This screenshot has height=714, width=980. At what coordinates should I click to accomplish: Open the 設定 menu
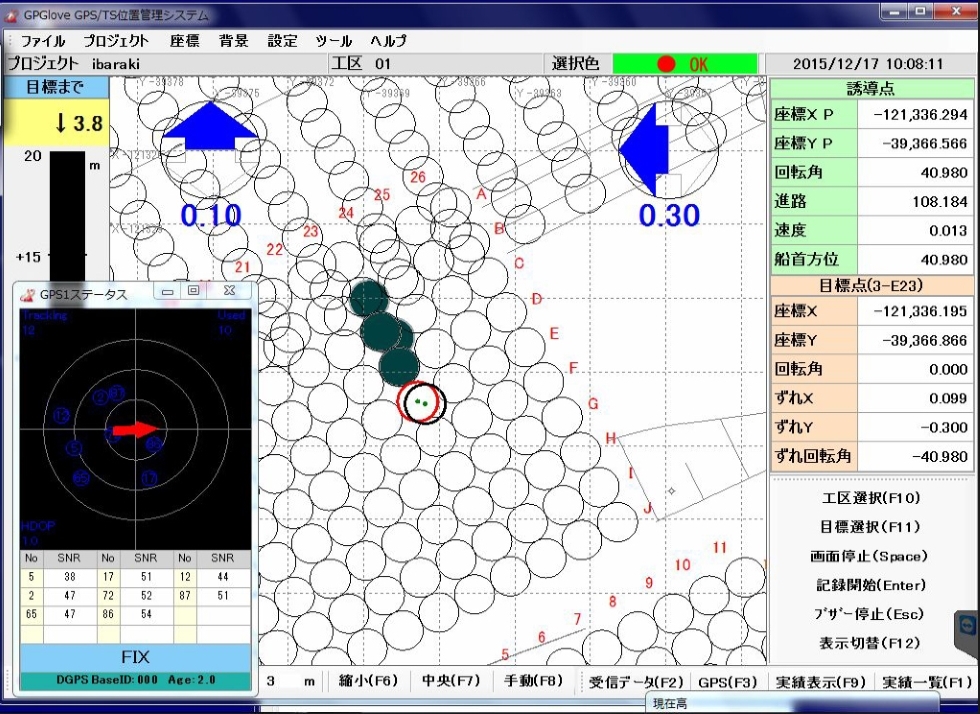click(x=282, y=41)
